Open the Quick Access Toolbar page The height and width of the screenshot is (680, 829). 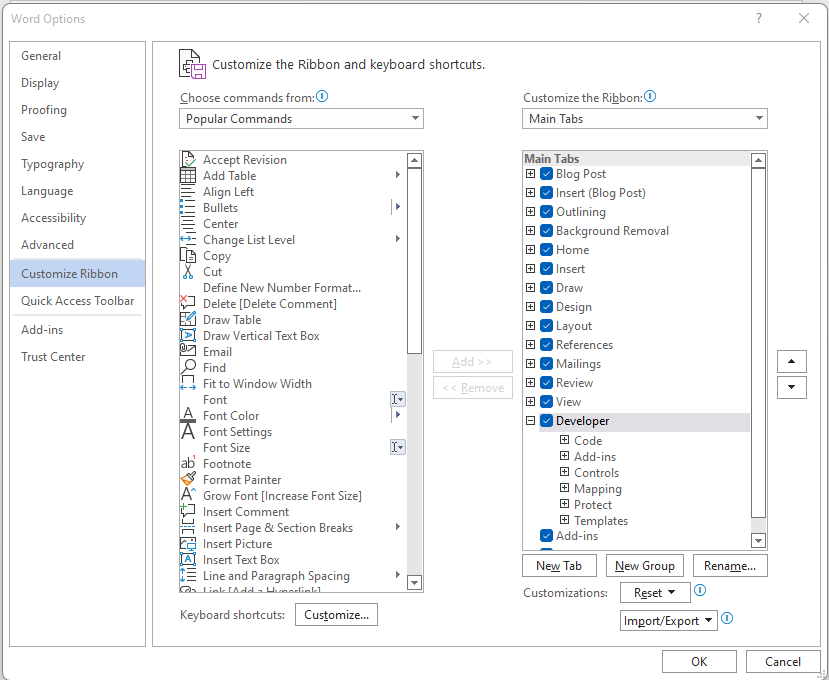[77, 300]
